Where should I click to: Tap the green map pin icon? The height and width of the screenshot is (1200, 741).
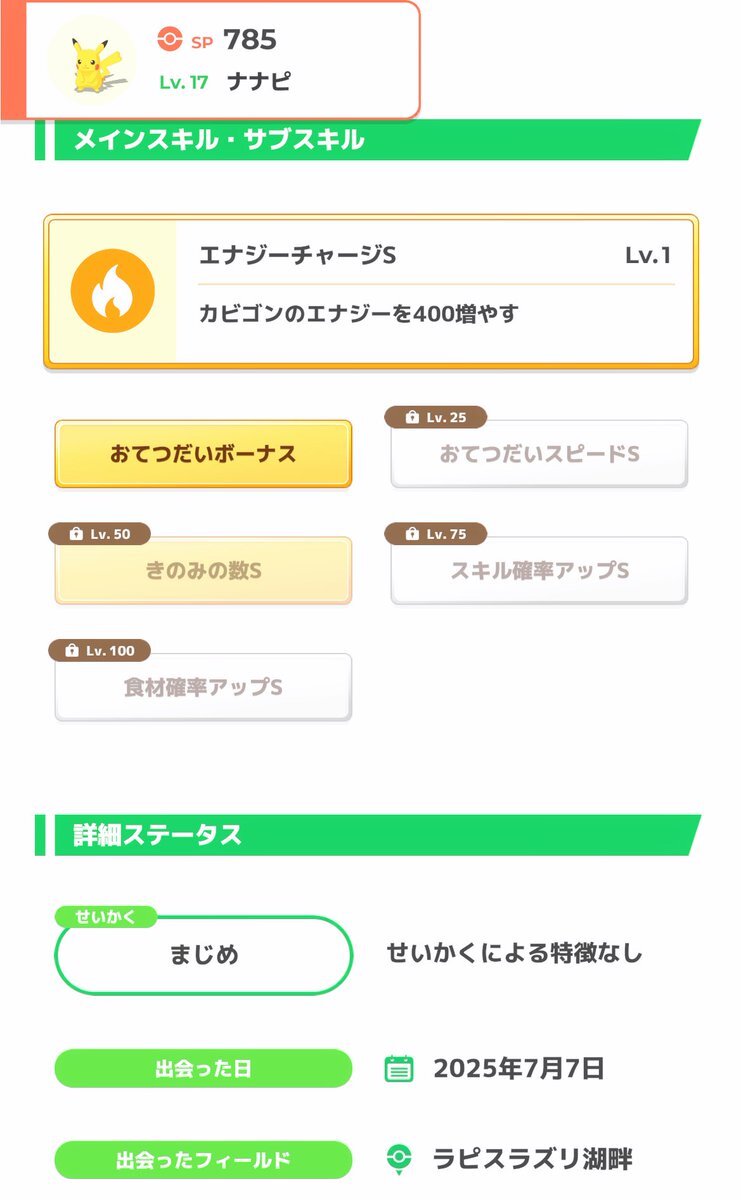point(399,1159)
